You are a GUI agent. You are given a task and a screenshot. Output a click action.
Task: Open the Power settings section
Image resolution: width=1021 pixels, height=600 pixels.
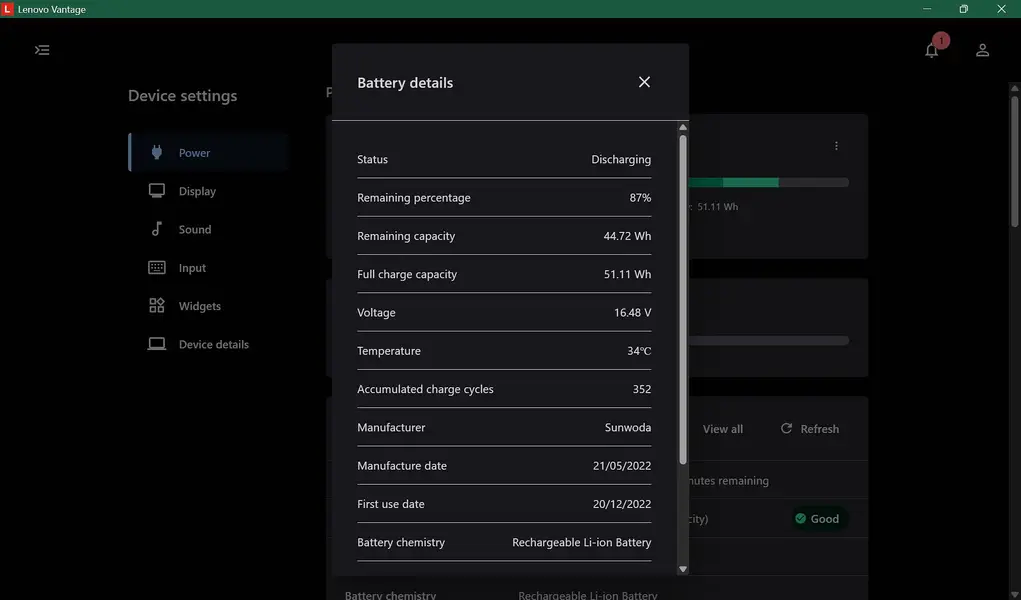pyautogui.click(x=210, y=152)
